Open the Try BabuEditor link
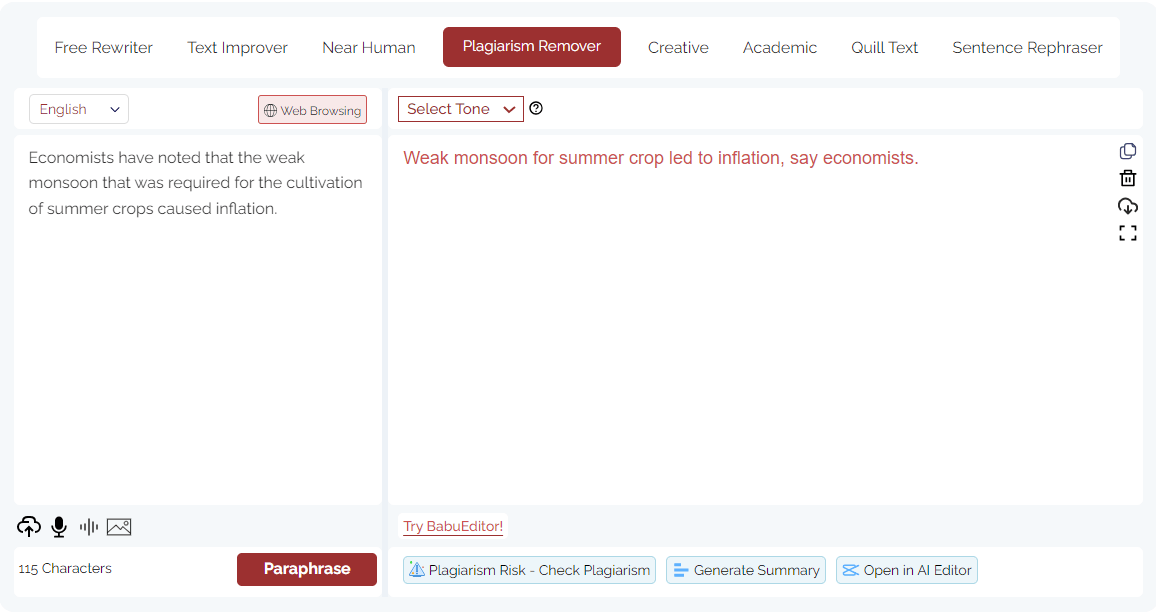The height and width of the screenshot is (612, 1156). click(x=453, y=526)
